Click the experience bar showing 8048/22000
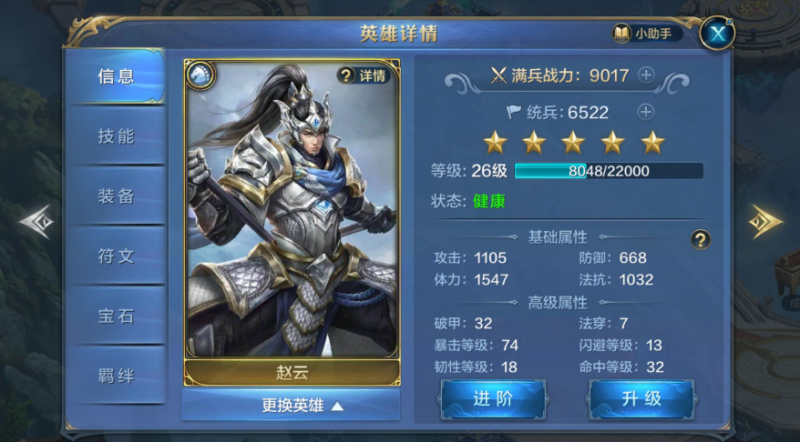Screen dimensions: 800x442 coord(609,171)
